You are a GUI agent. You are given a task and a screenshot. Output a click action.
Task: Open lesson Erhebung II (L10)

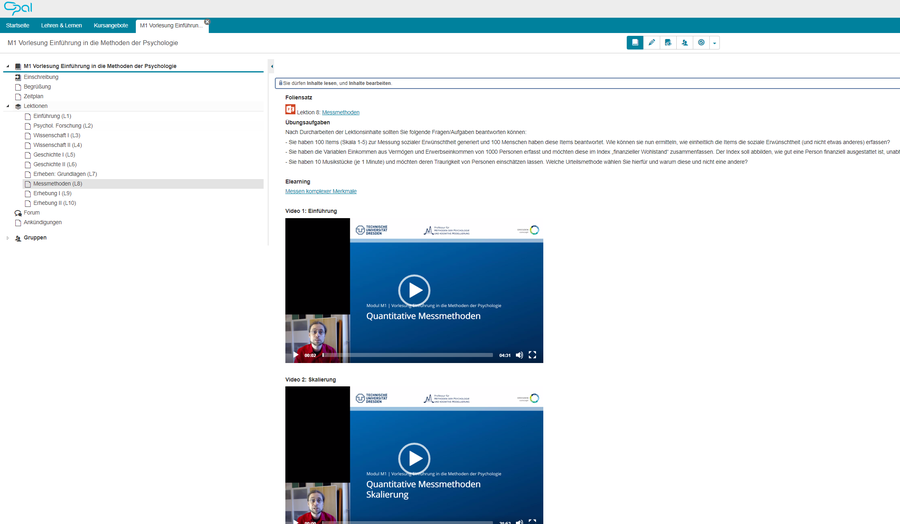[x=55, y=203]
